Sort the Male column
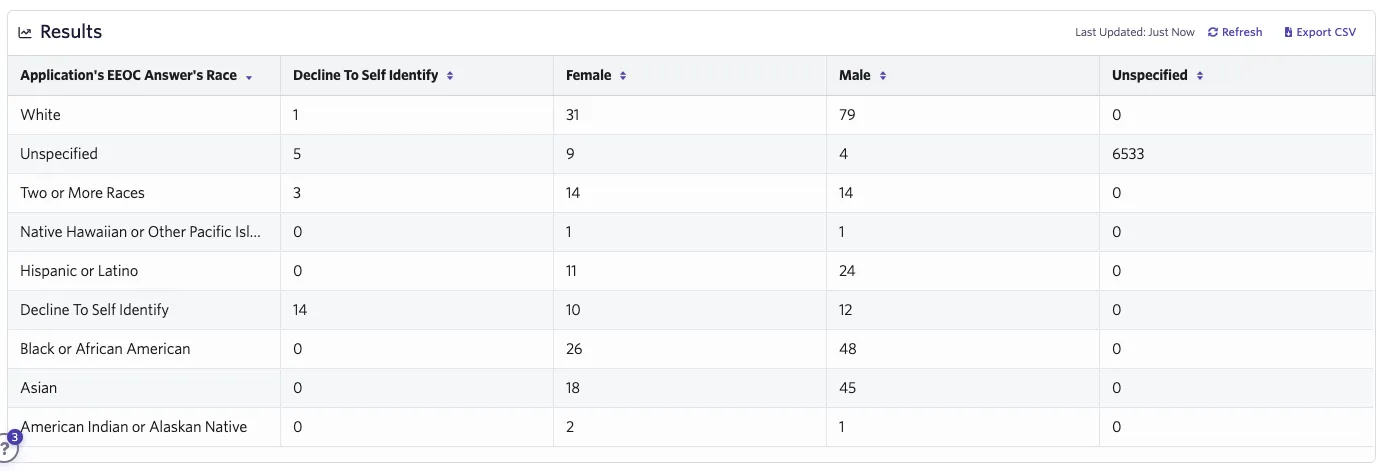This screenshot has height=471, width=1386. click(883, 76)
